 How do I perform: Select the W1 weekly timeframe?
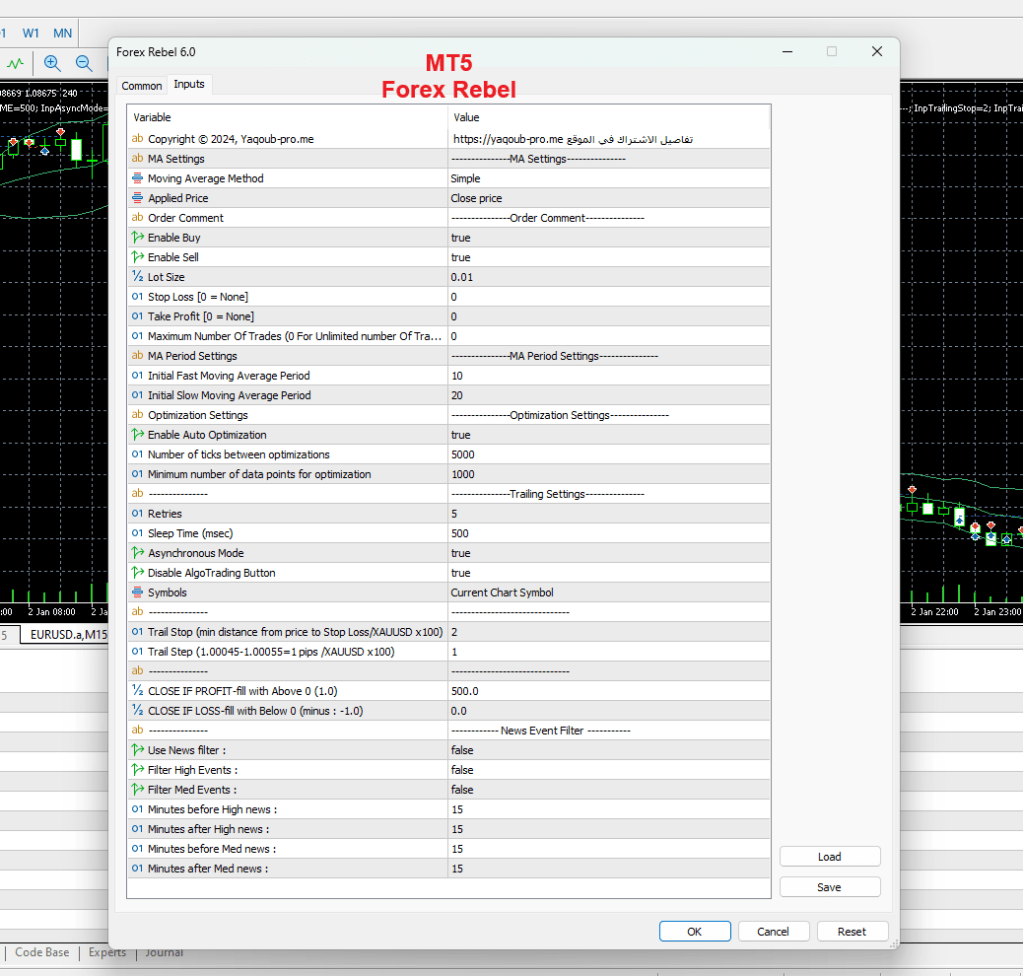tap(31, 33)
